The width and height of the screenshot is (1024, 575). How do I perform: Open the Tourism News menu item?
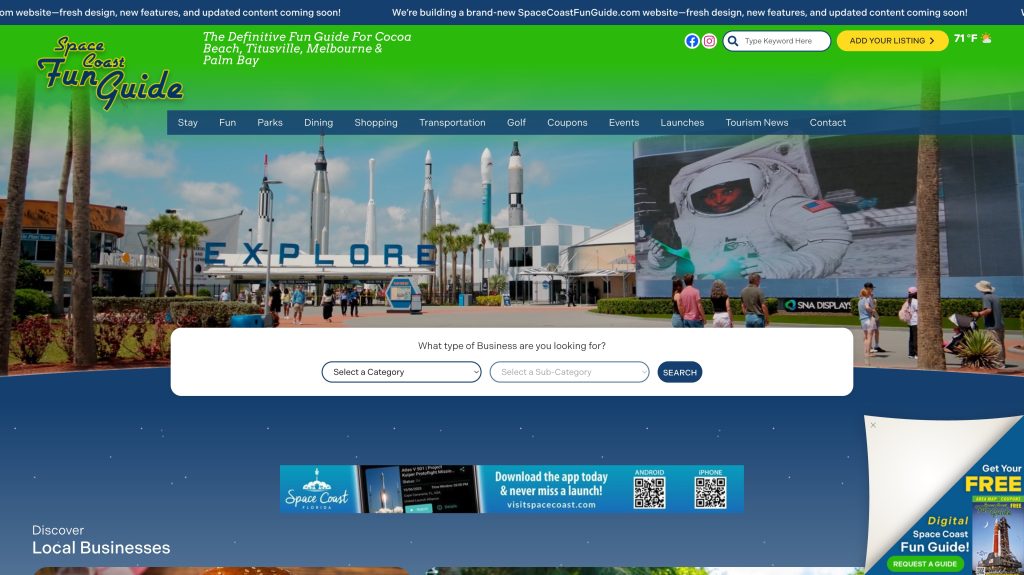pos(757,123)
